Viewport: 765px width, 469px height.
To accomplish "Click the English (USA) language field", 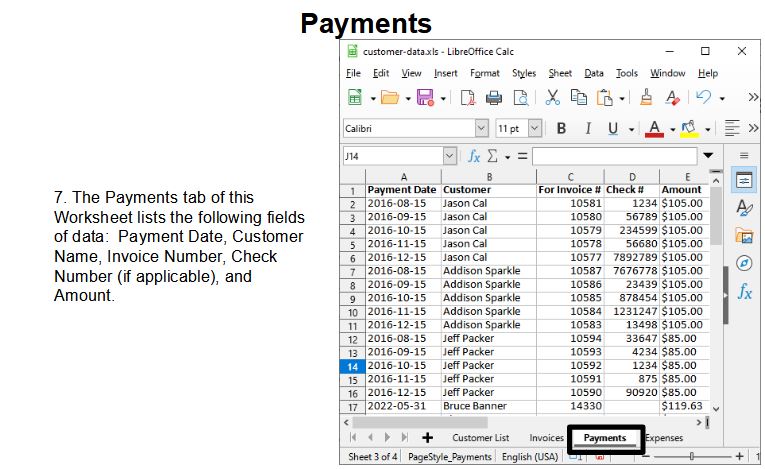I will (530, 457).
